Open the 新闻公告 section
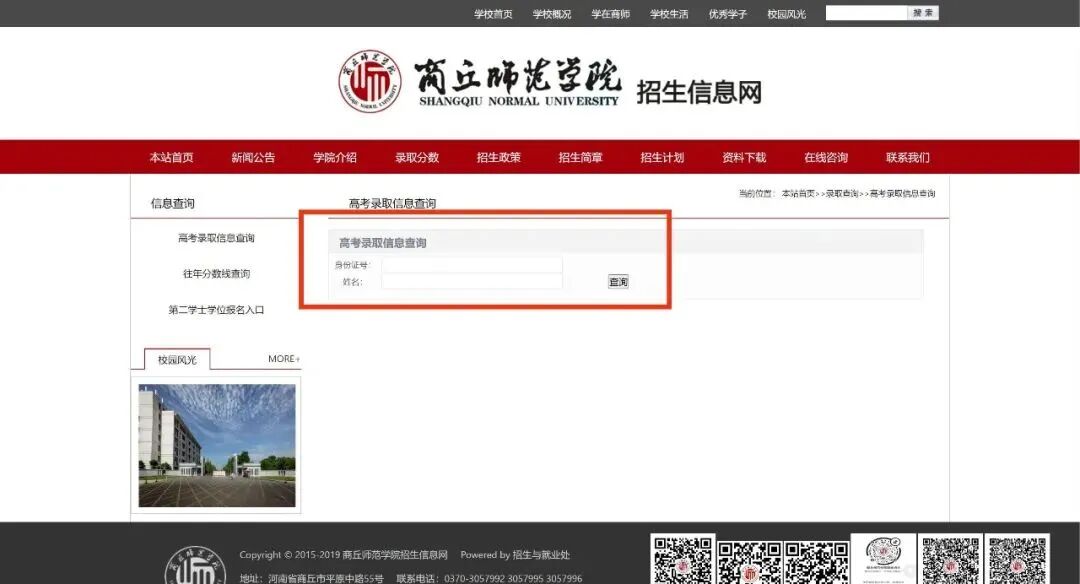 (x=253, y=157)
